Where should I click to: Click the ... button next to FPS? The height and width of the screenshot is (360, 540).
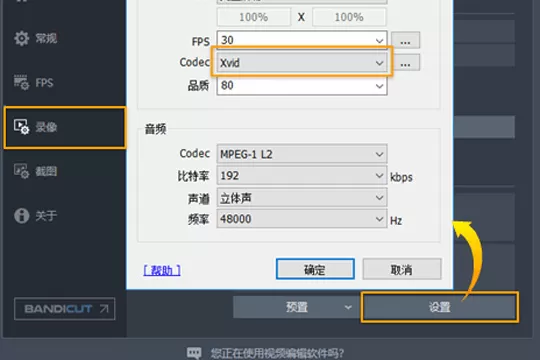pyautogui.click(x=405, y=40)
